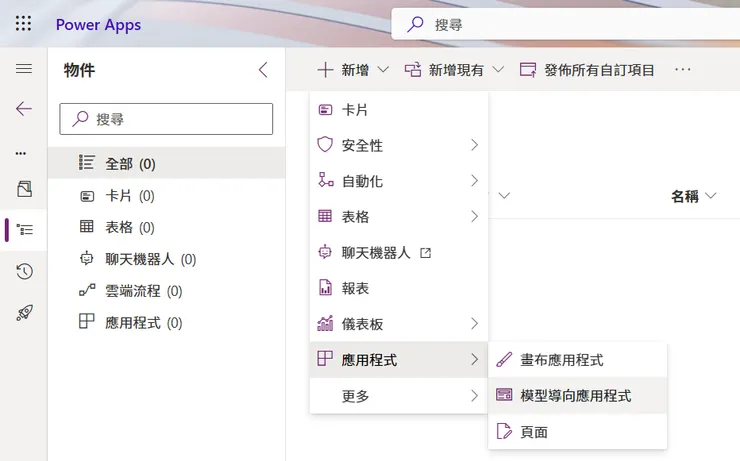
Task: Expand 應用程式 menu arrow
Action: (x=474, y=360)
